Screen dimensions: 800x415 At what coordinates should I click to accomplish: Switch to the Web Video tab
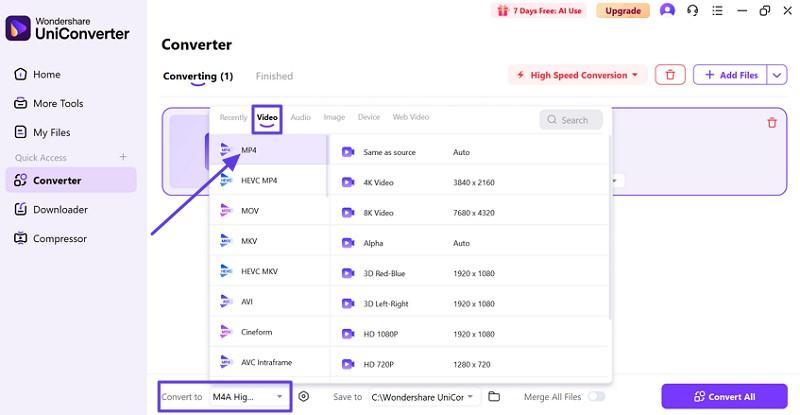pos(411,117)
